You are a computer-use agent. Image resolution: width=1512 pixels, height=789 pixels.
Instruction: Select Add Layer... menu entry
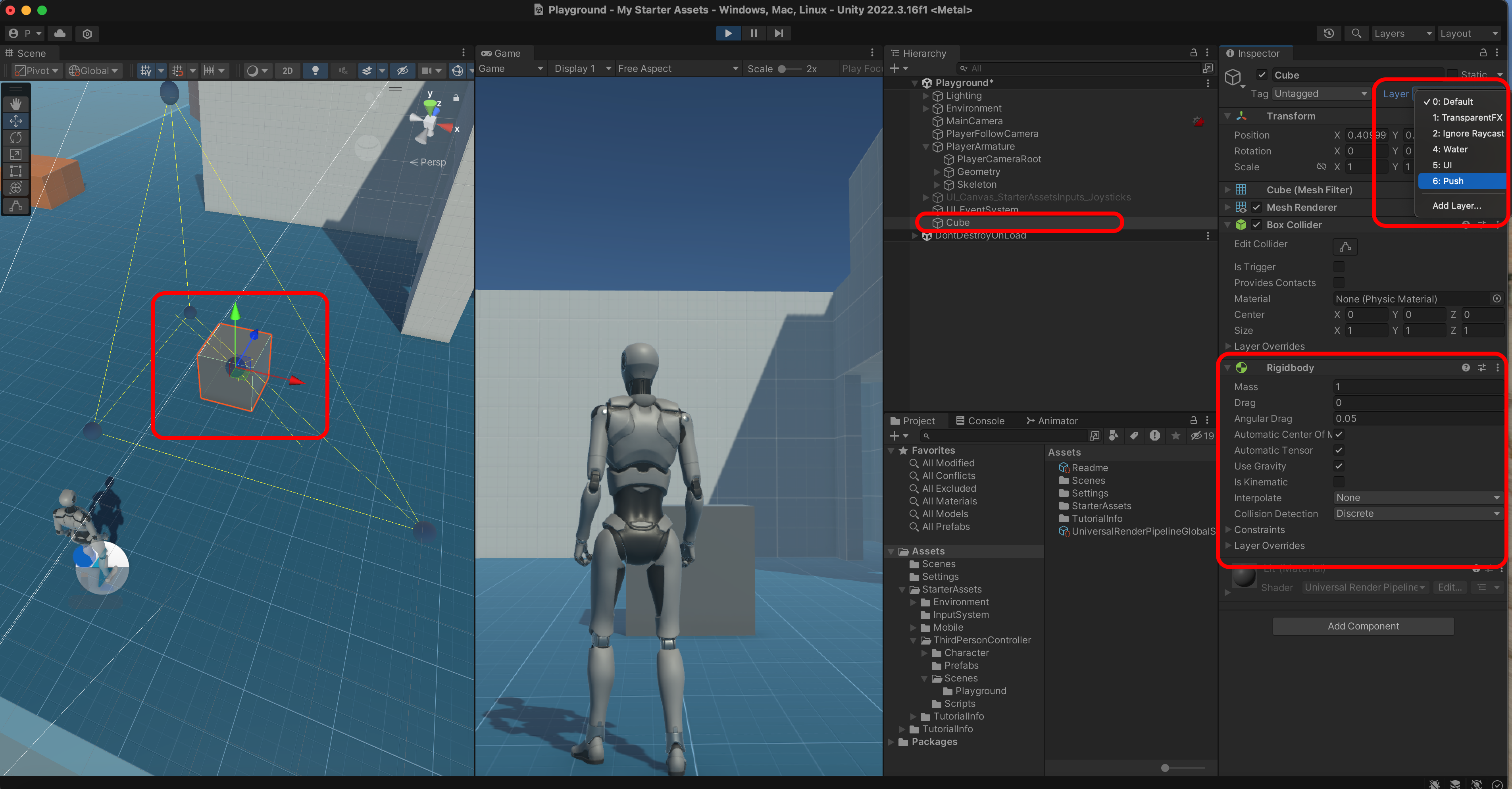(1456, 206)
